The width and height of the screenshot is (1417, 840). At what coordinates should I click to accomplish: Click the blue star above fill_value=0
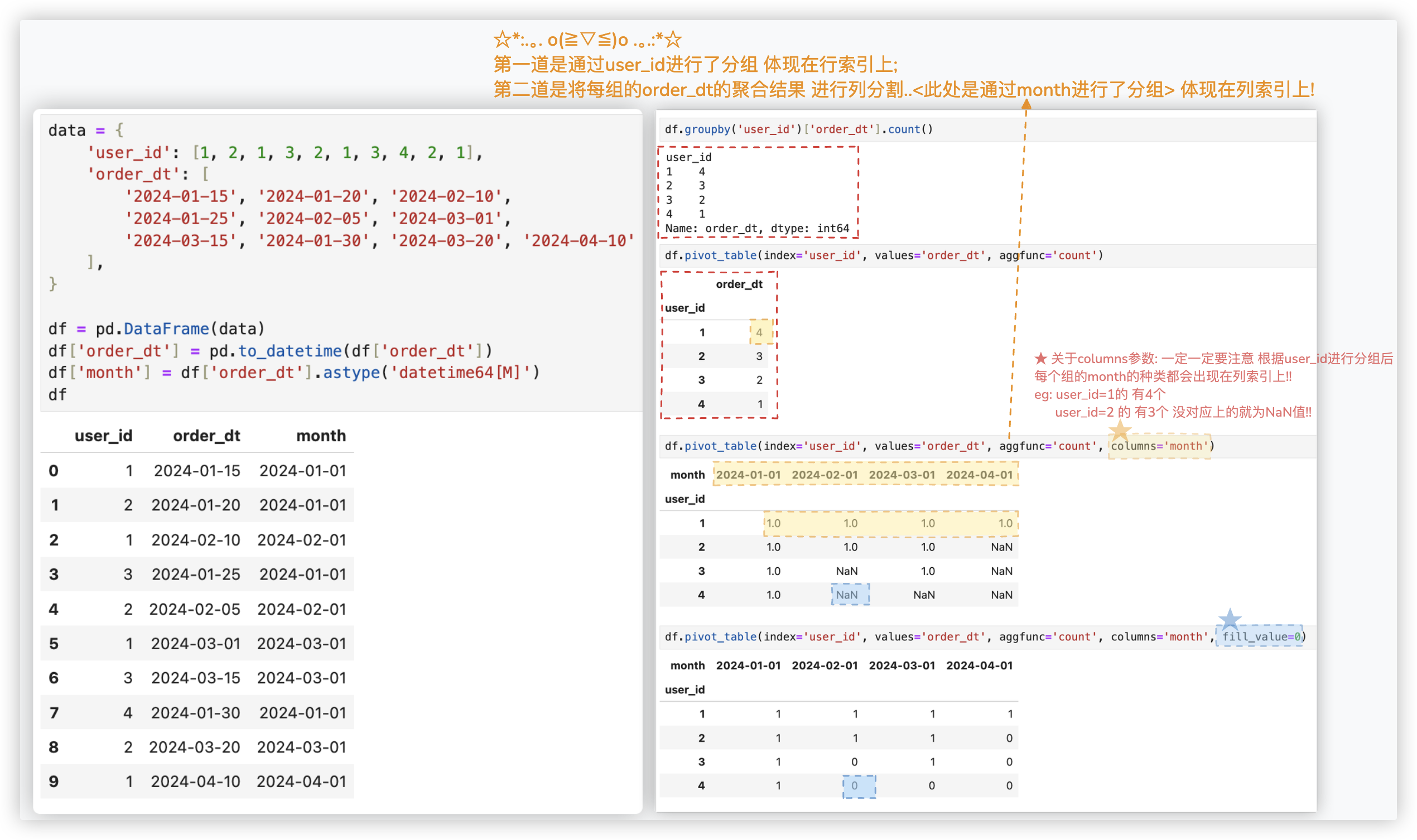pos(1230,619)
